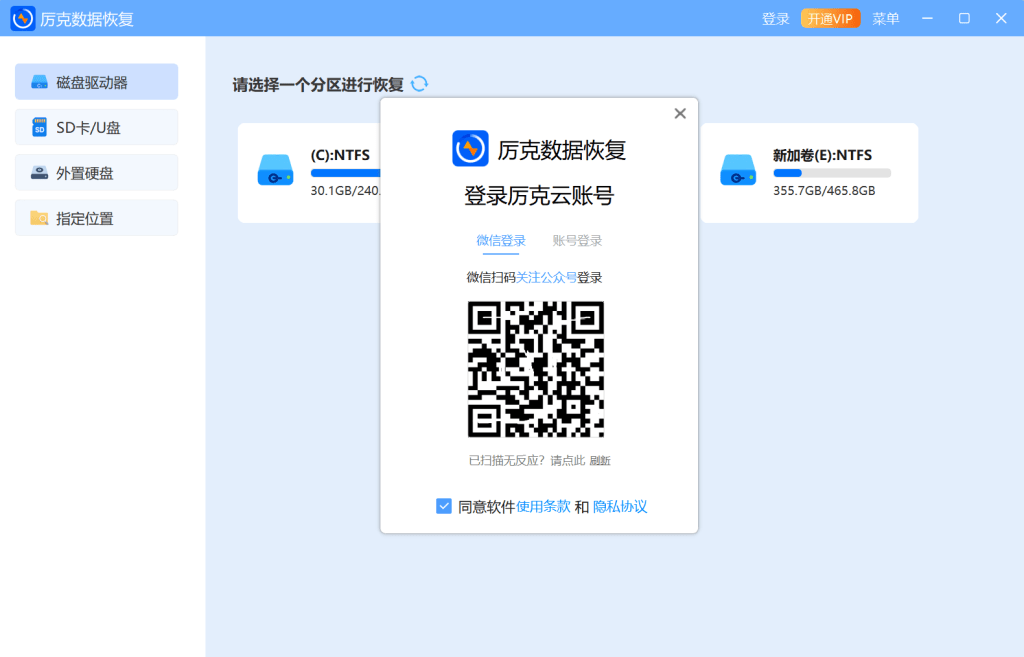
Task: Open the 菜单 menu in title bar
Action: (x=886, y=19)
